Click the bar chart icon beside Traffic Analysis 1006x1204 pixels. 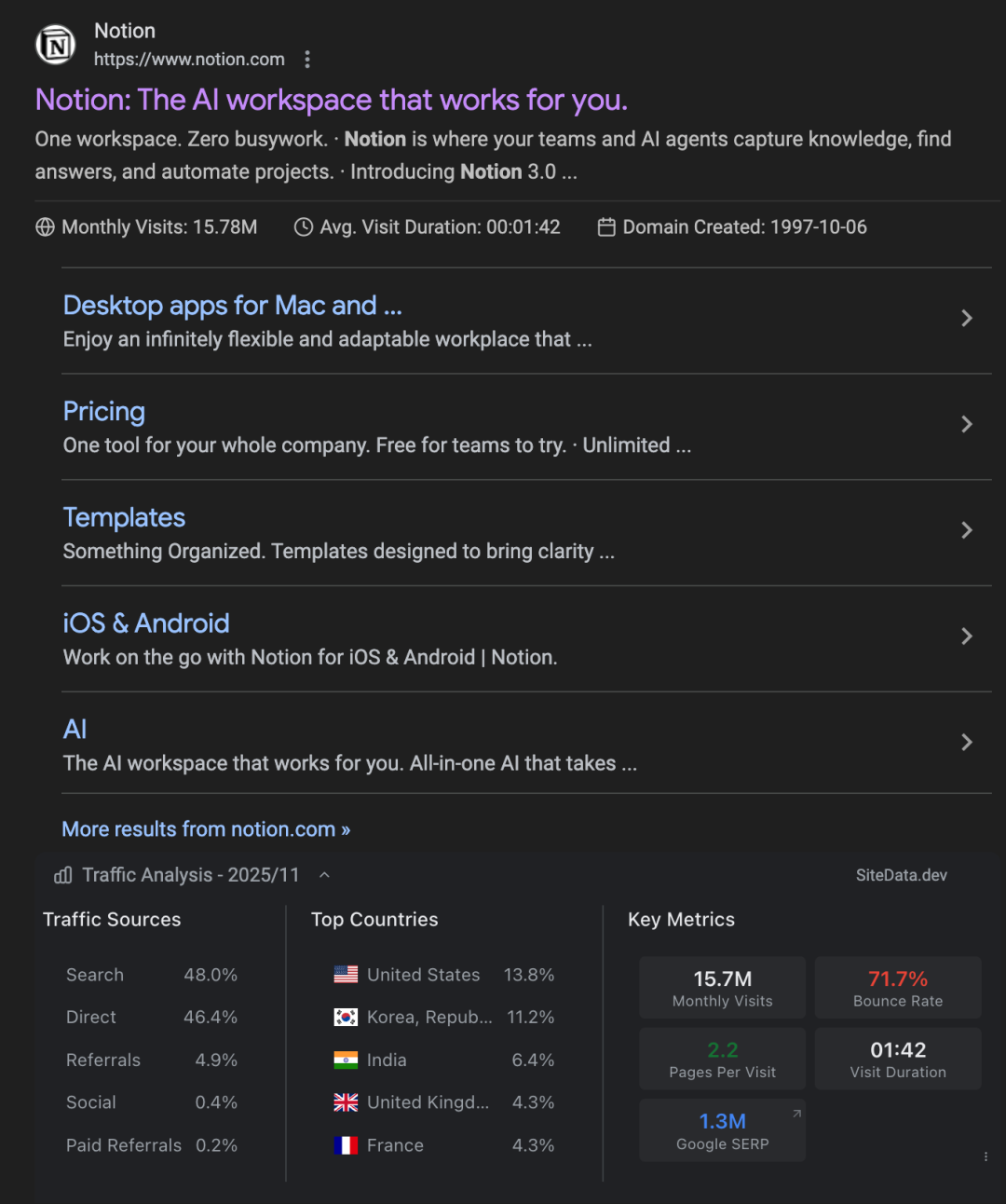point(63,875)
